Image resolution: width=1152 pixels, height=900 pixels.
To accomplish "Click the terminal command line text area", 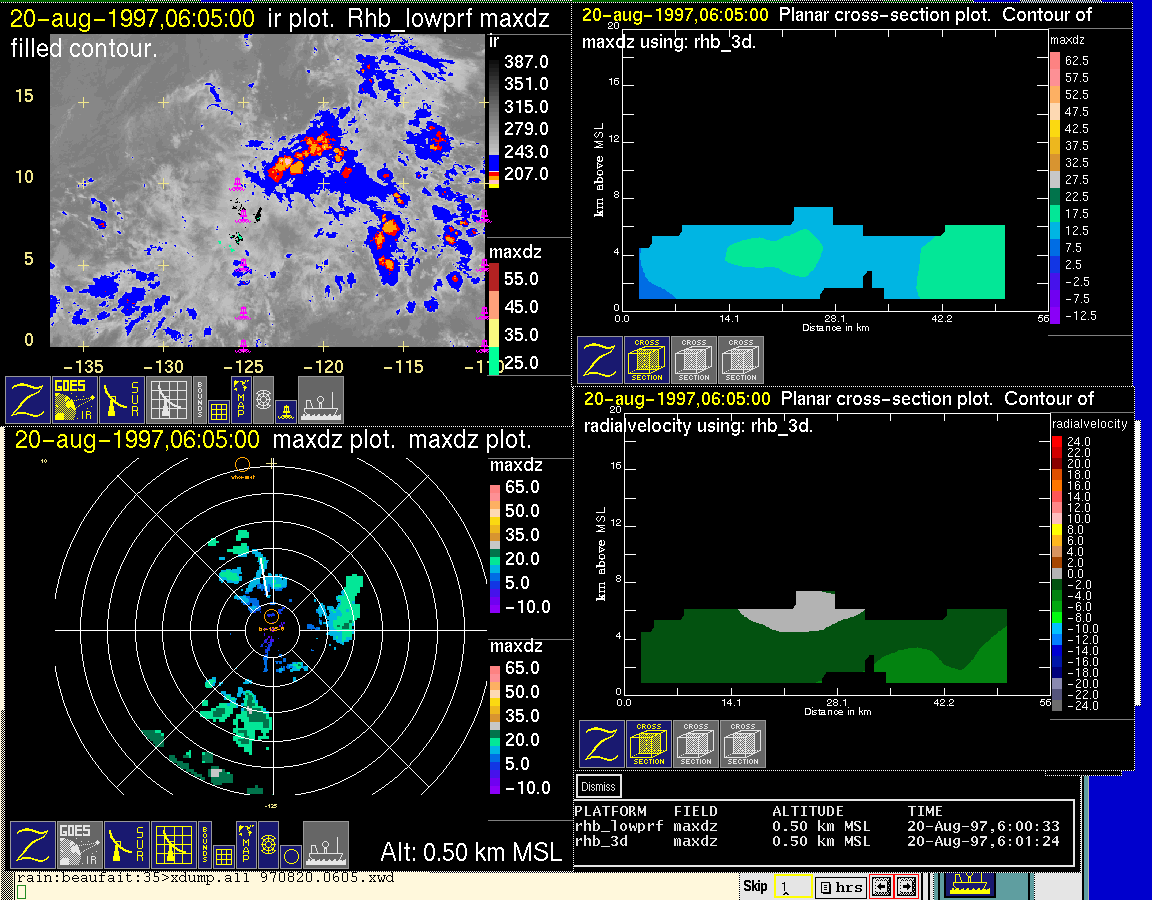I will 205,878.
